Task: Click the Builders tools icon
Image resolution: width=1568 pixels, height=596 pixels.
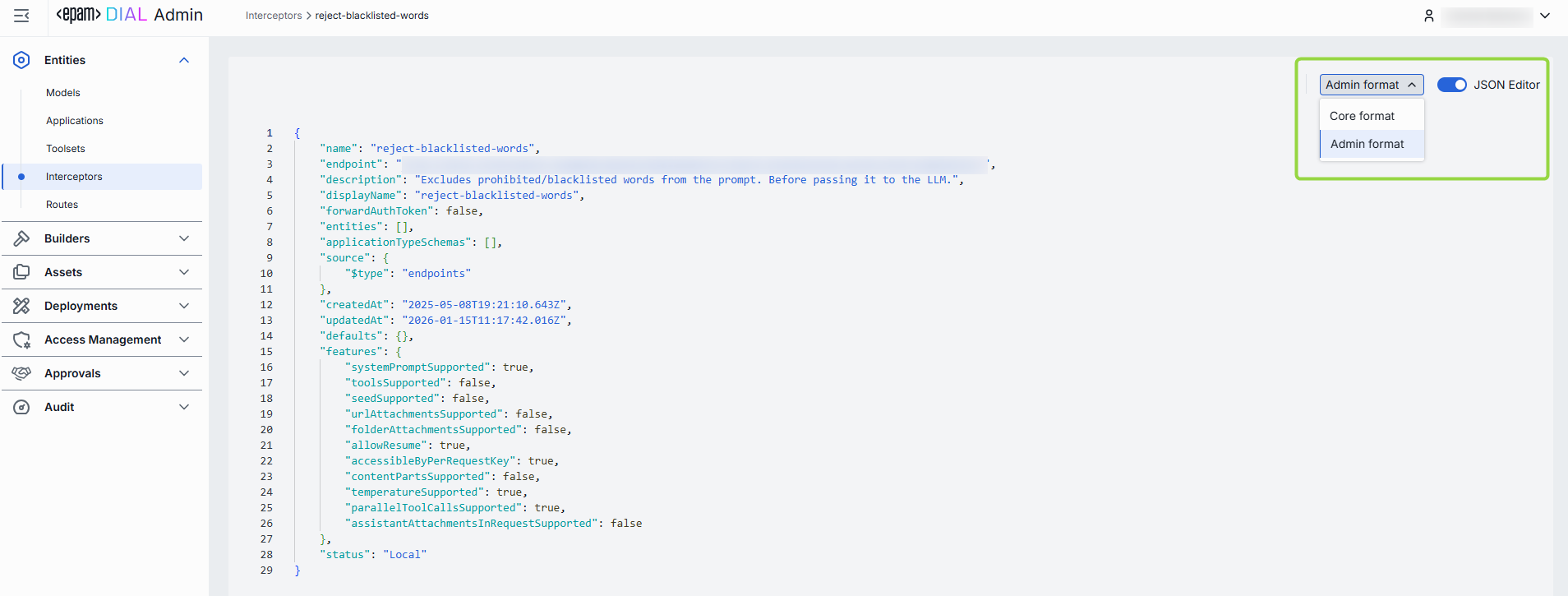Action: pos(21,238)
